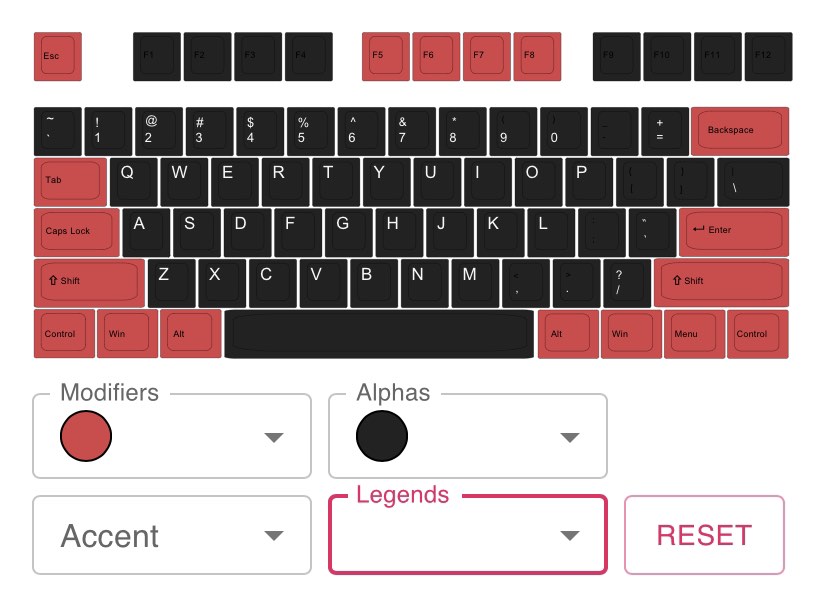The height and width of the screenshot is (603, 828).
Task: Click the black Alphas color swatch
Action: click(382, 435)
